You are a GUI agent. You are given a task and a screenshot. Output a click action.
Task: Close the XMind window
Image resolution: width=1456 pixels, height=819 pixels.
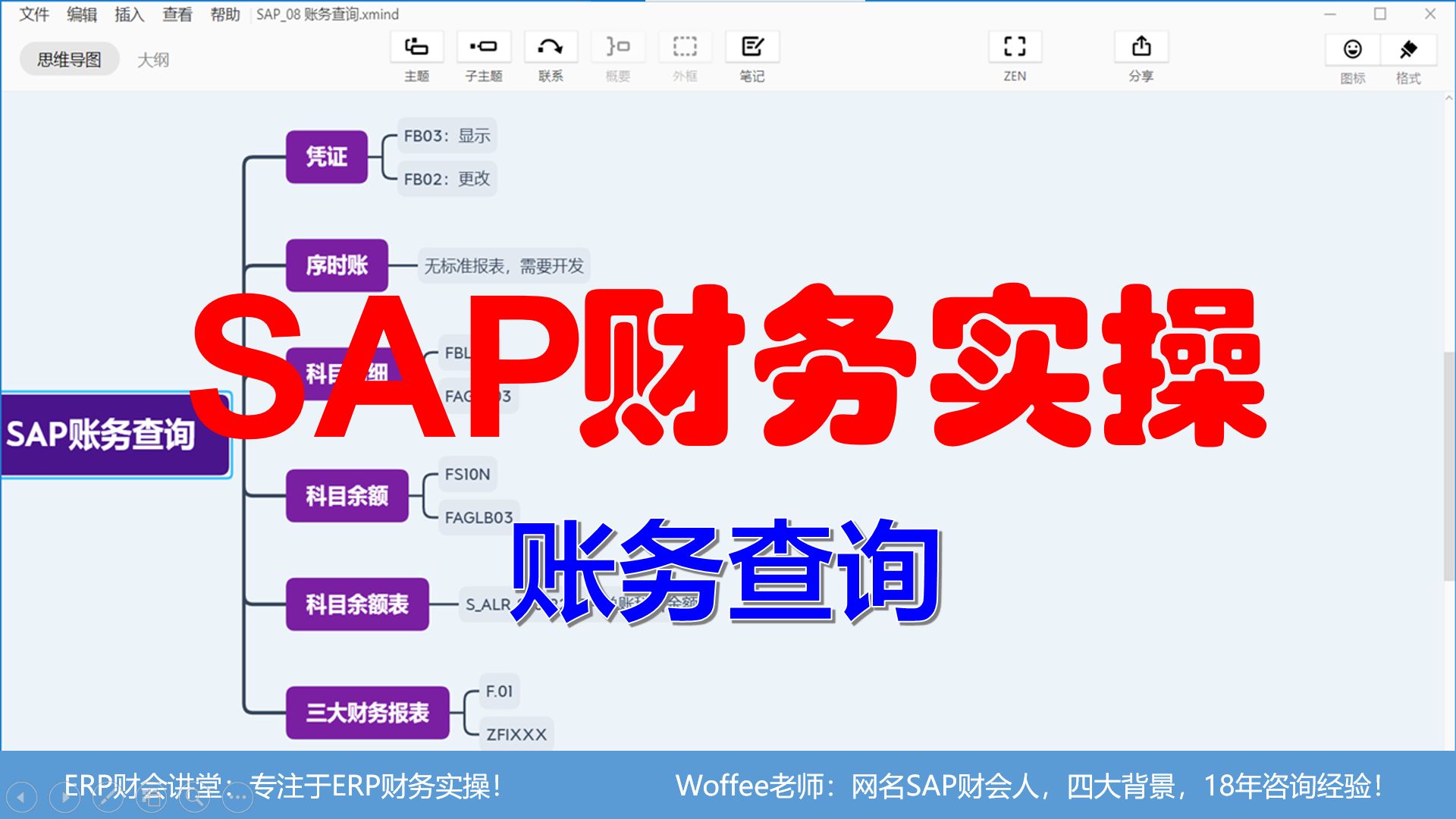click(1430, 14)
